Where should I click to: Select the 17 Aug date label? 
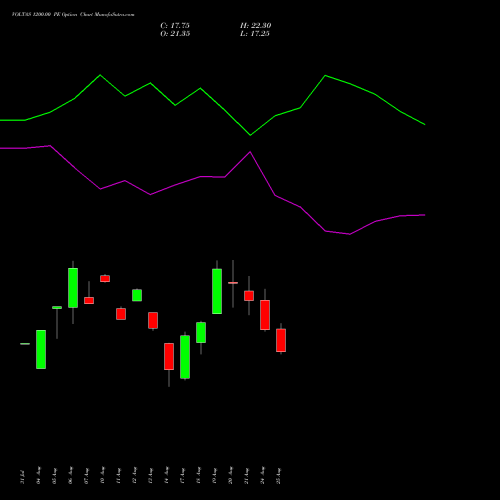[x=182, y=475]
